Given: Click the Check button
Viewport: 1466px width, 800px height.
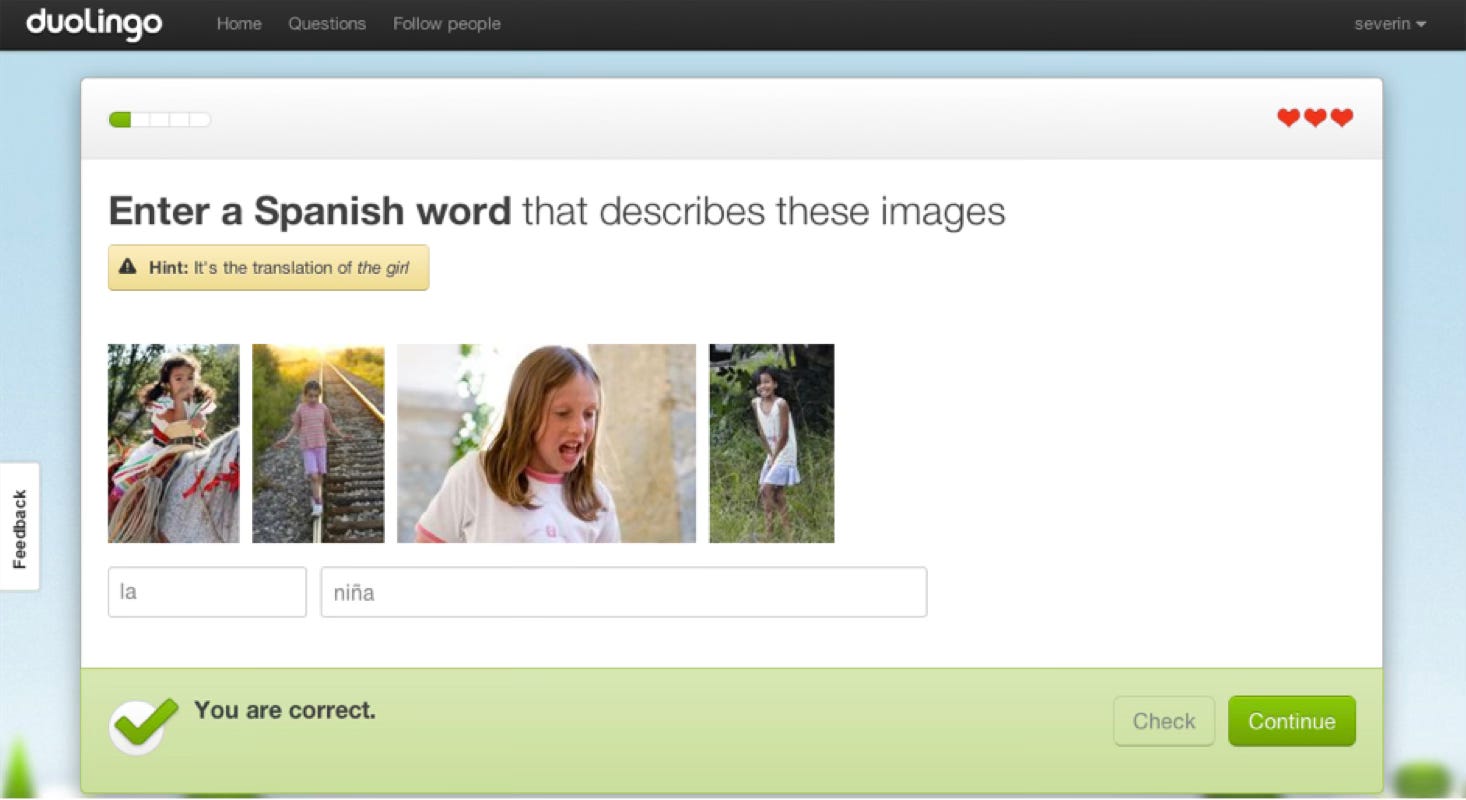Looking at the screenshot, I should (1164, 721).
